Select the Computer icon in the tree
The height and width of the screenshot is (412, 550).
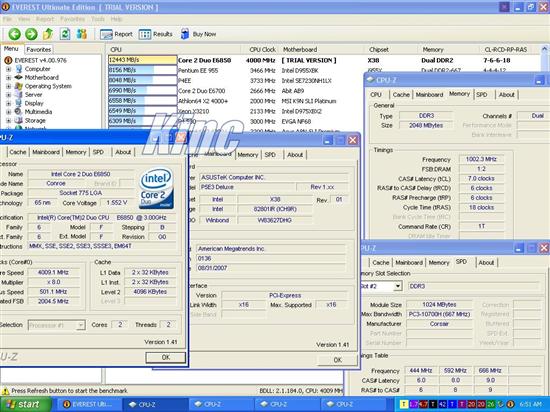pos(19,69)
